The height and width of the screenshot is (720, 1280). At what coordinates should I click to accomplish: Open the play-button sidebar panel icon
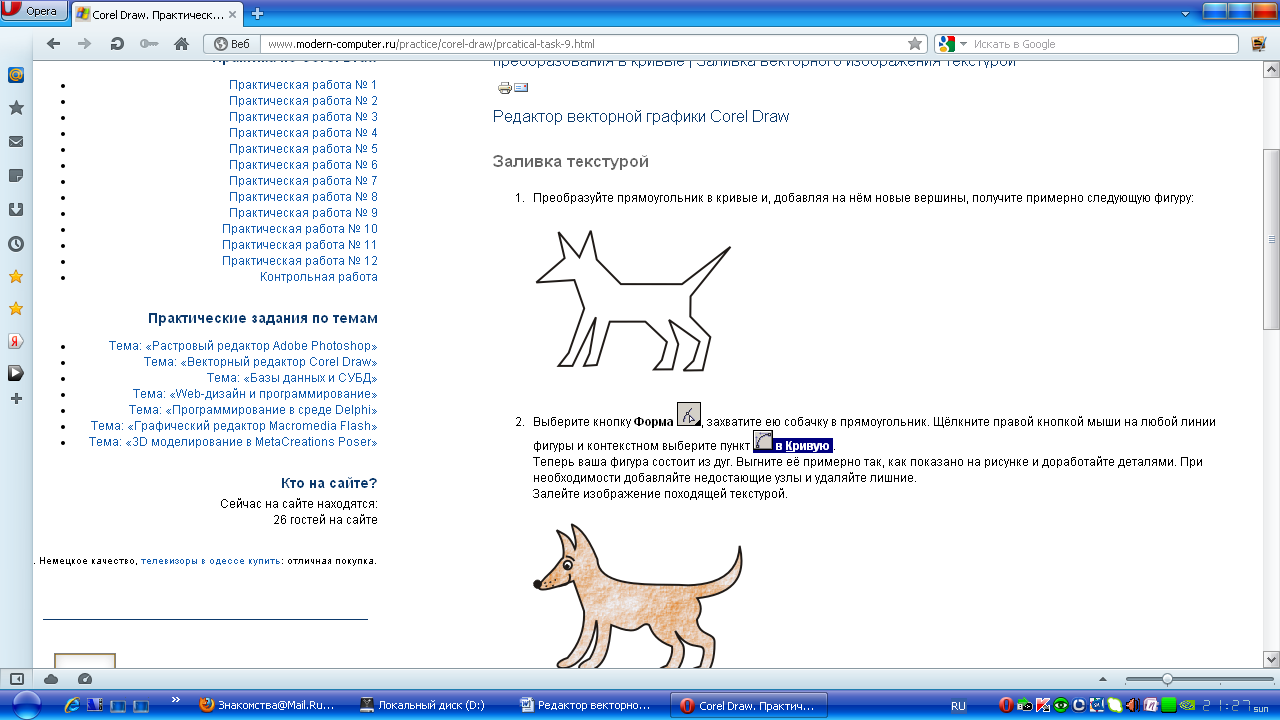(x=16, y=373)
